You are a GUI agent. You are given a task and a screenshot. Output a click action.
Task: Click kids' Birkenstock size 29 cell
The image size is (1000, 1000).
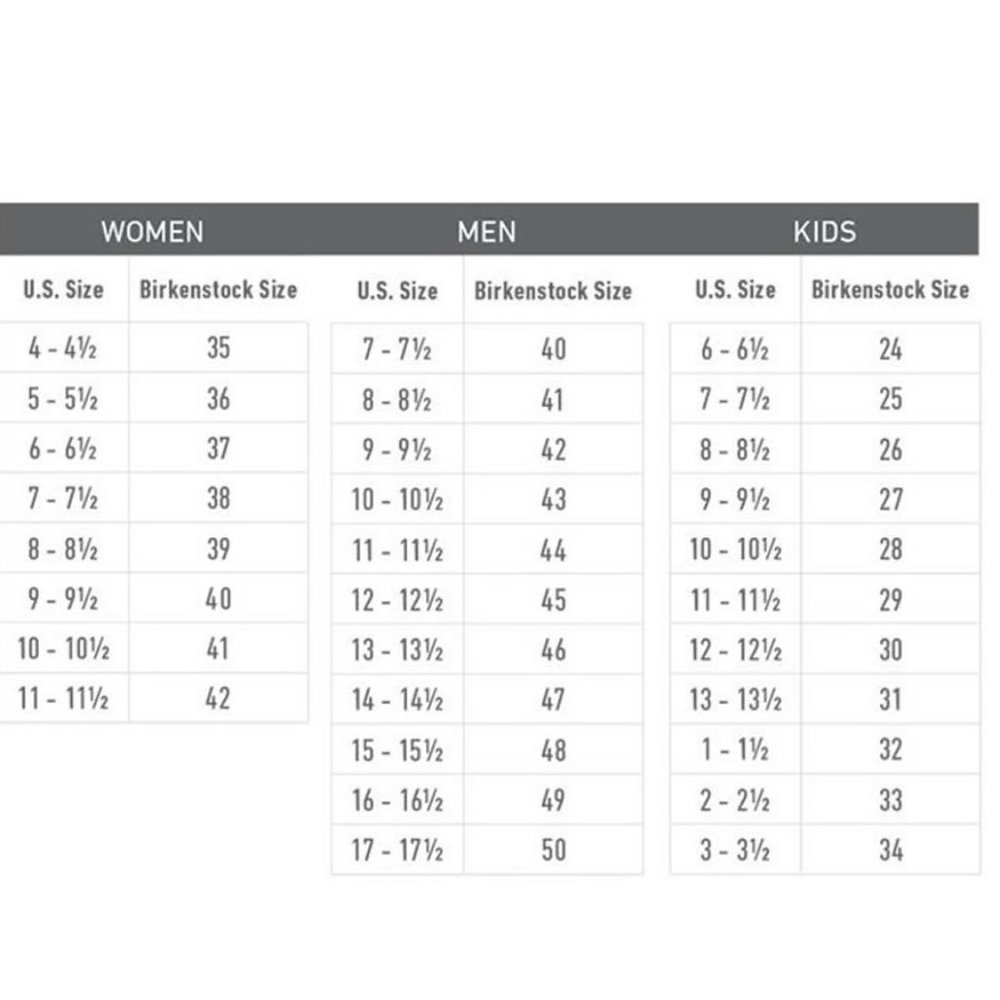coord(890,599)
